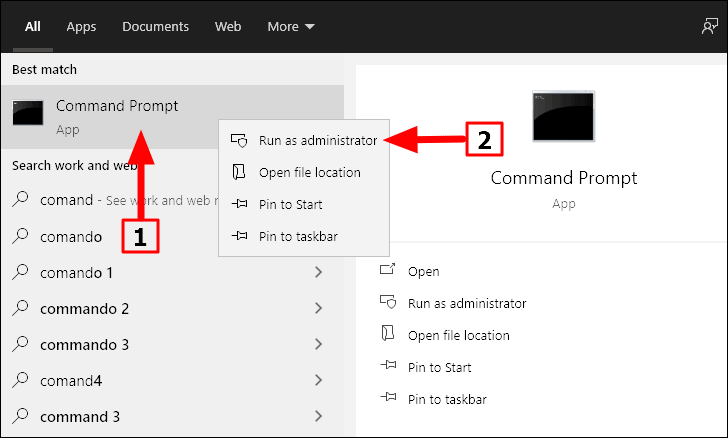This screenshot has width=728, height=438.
Task: Click pin icon beside context menu Pin to Start
Action: [x=239, y=203]
